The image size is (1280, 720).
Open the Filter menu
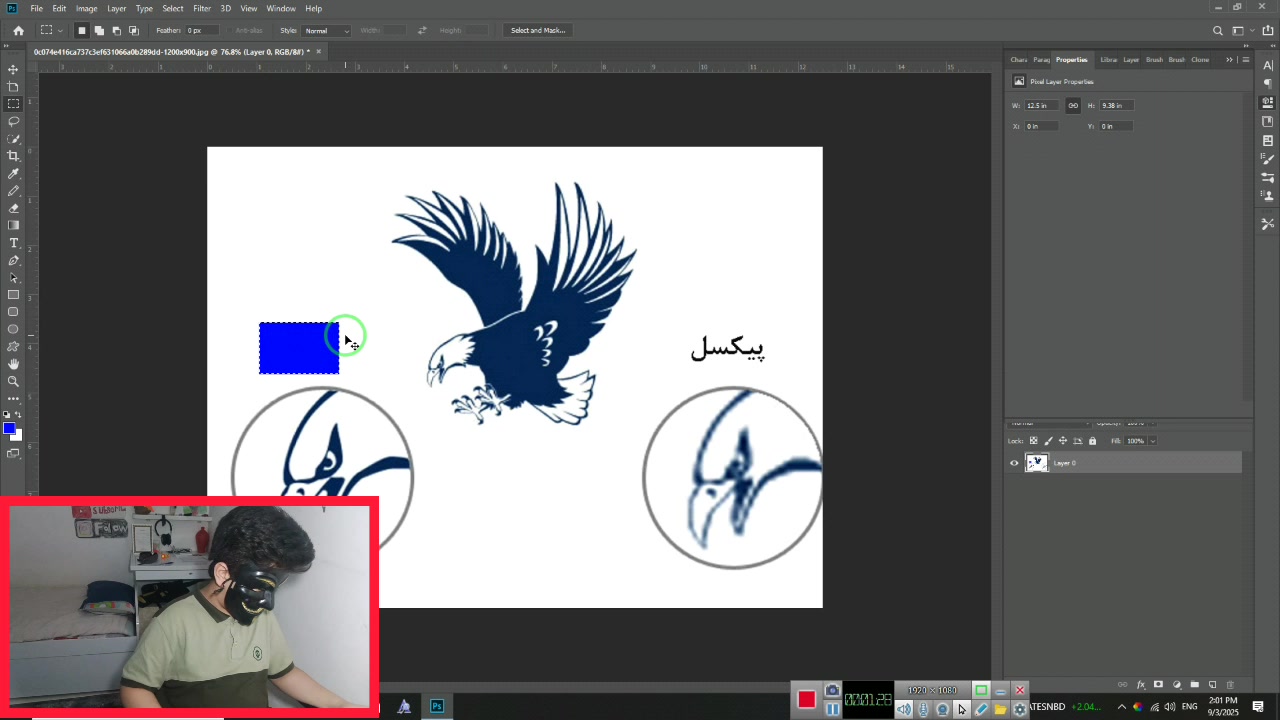202,8
